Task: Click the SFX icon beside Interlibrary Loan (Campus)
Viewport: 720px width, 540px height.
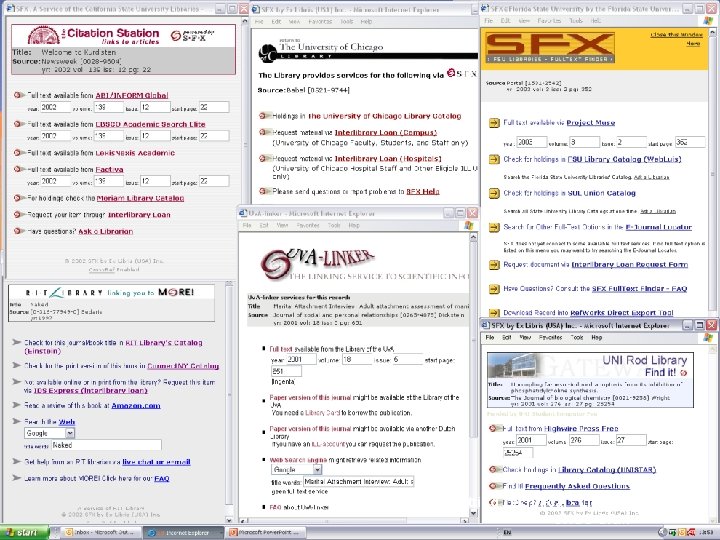Action: pos(264,132)
